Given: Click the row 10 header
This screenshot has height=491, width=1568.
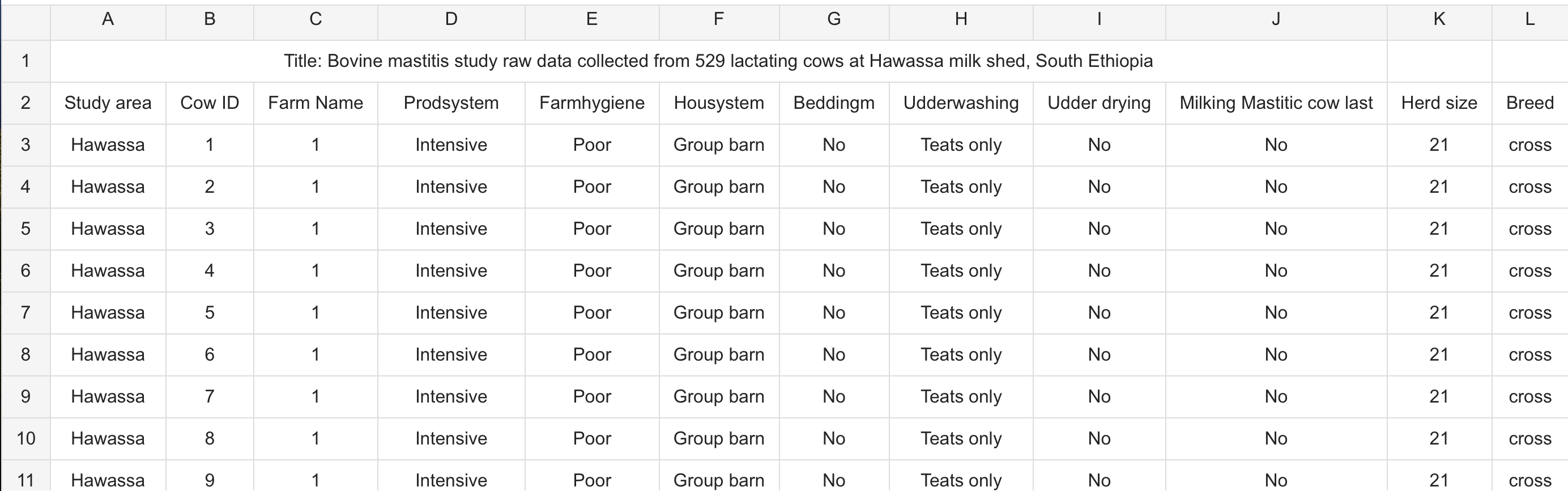Looking at the screenshot, I should click(x=25, y=438).
